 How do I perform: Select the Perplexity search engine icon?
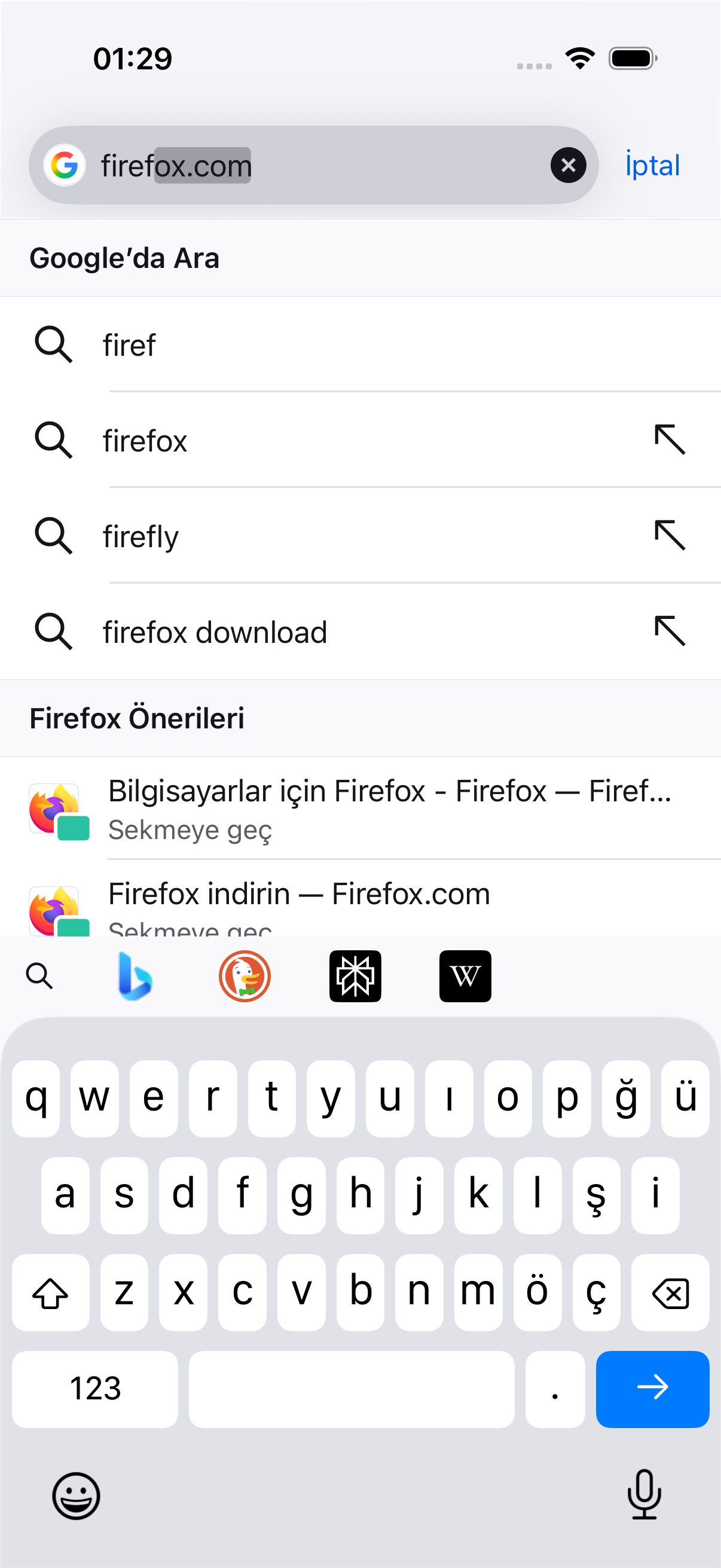pyautogui.click(x=355, y=976)
